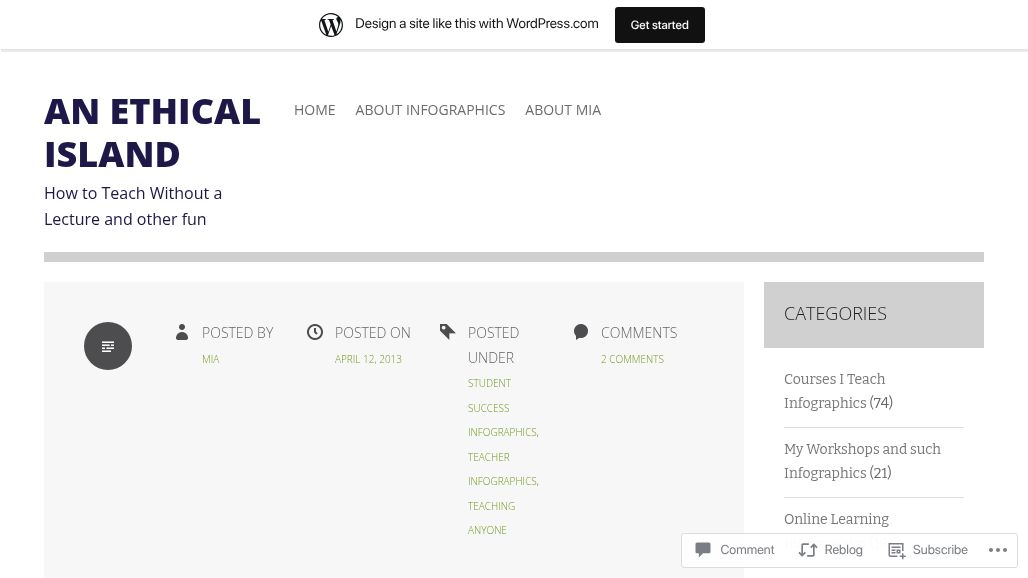The height and width of the screenshot is (578, 1028).
Task: Click the author person icon
Action: point(182,332)
